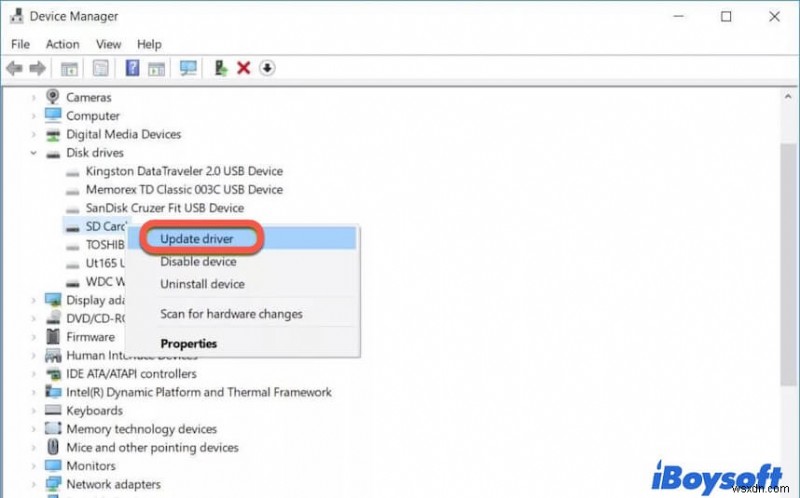Click the Scan for hardware changes monitor icon
800x498 pixels.
pos(188,68)
